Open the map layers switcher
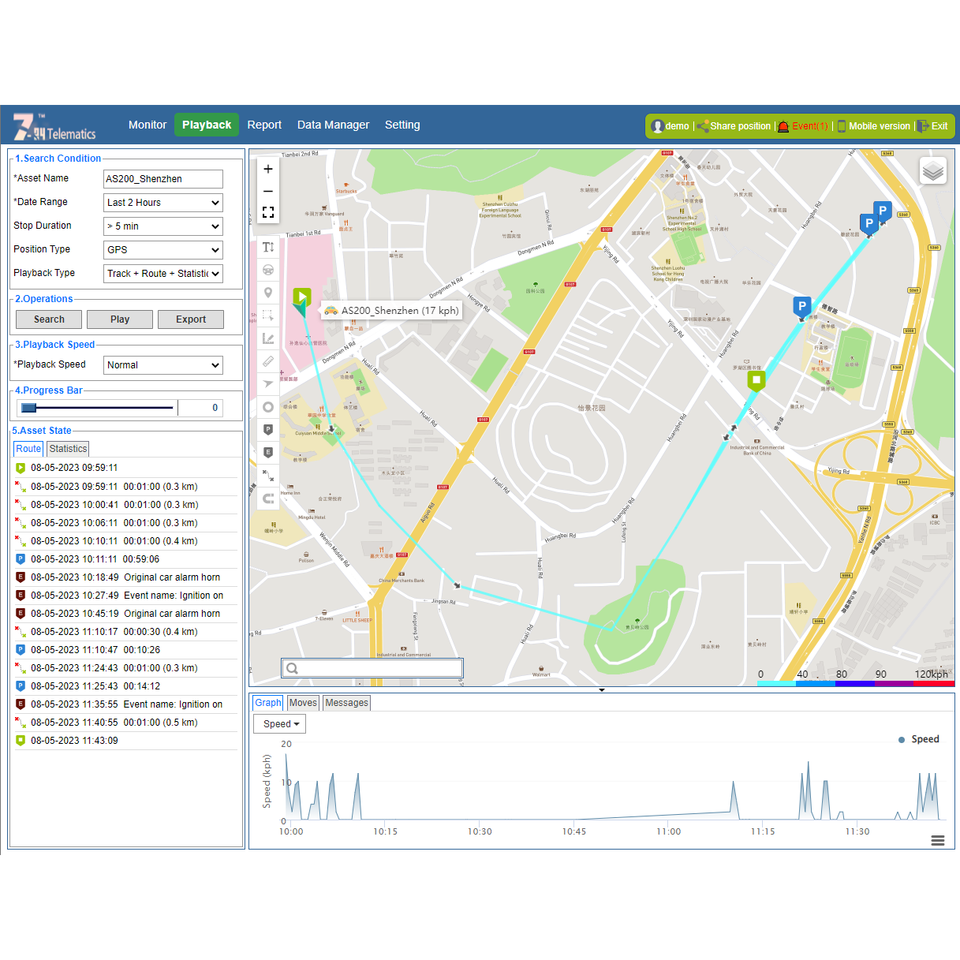The image size is (960, 960). click(x=933, y=171)
